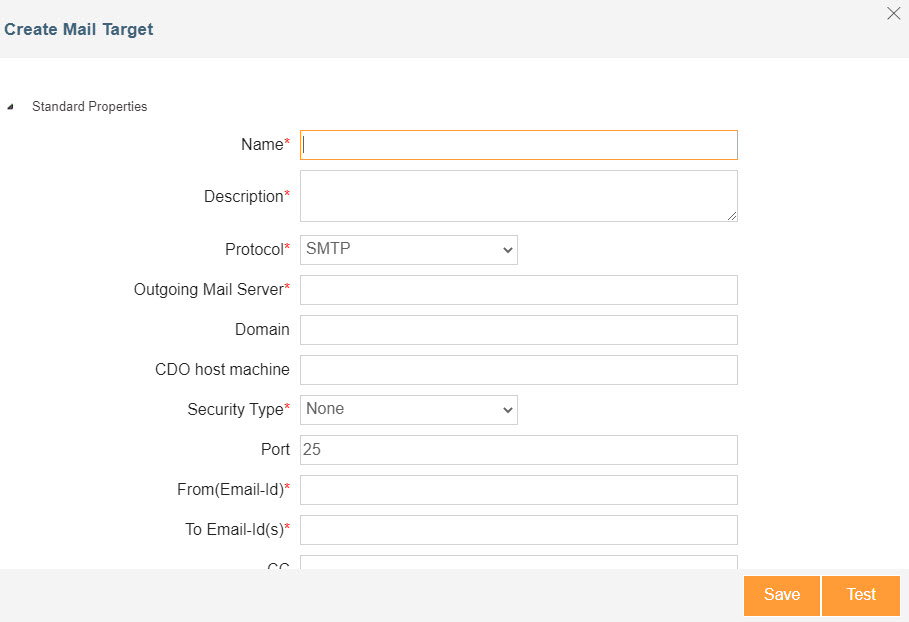Screen dimensions: 909x622
Task: Select the Domain input box
Action: 518,330
